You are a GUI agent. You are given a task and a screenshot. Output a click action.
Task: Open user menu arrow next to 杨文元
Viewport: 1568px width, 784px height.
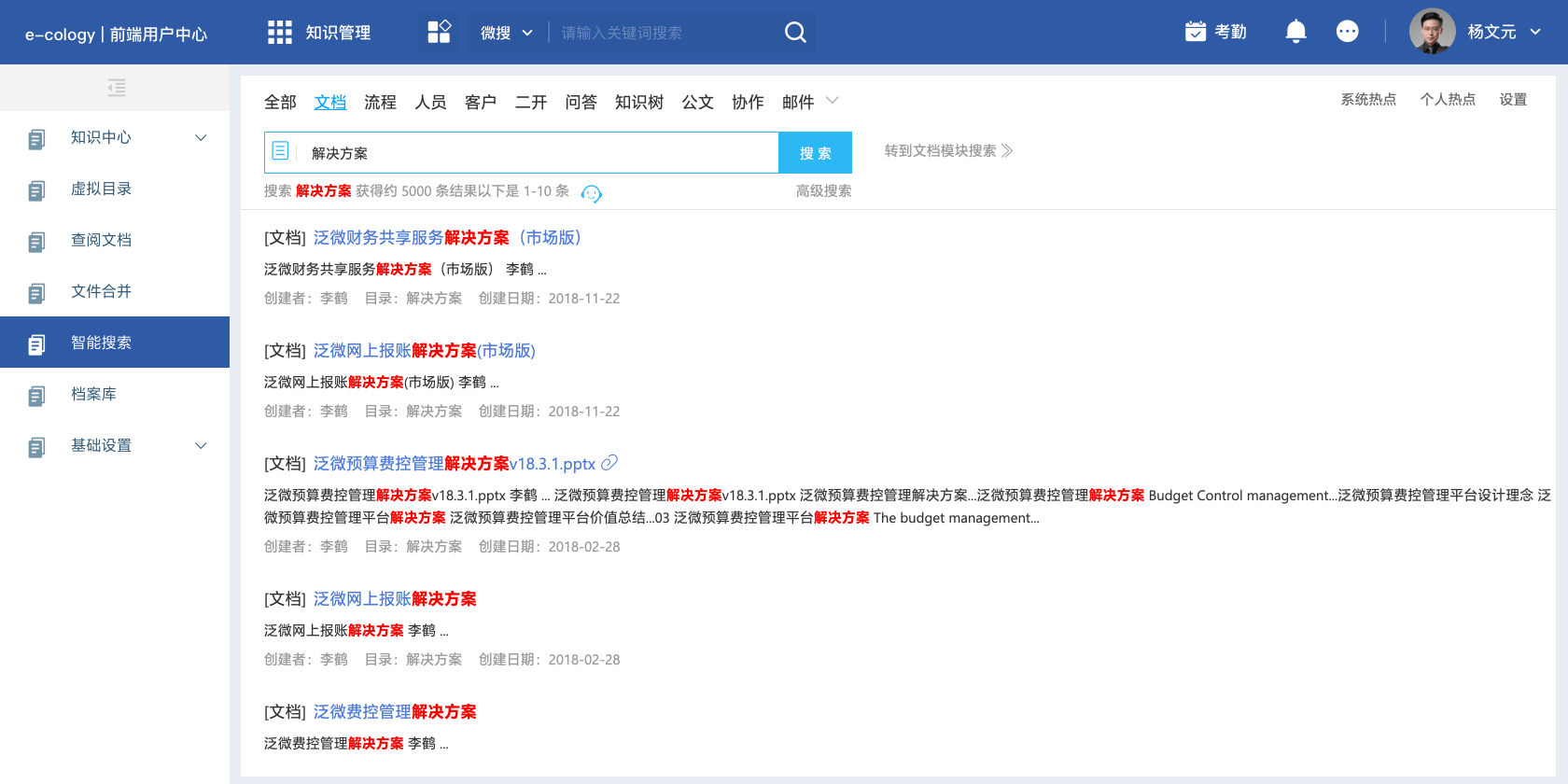coord(1535,32)
